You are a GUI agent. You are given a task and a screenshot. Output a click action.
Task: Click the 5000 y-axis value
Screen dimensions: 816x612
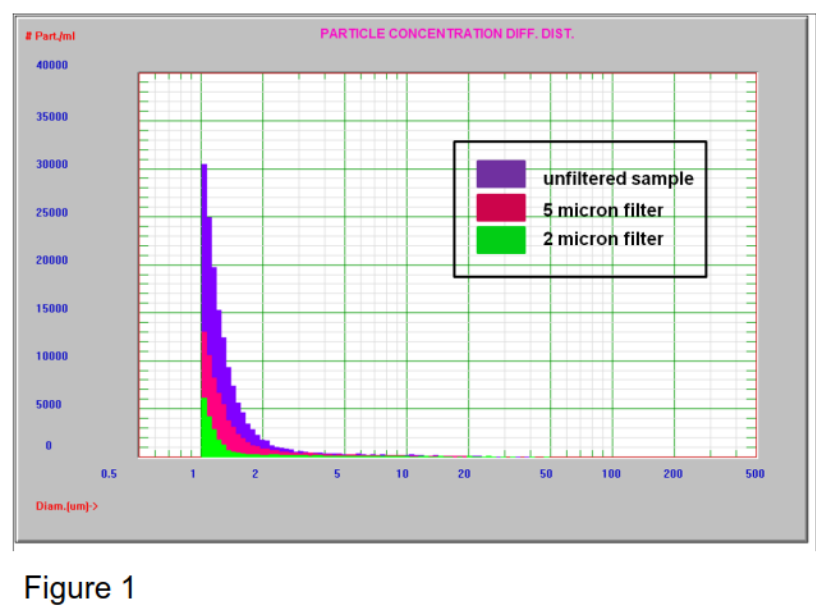pyautogui.click(x=49, y=404)
